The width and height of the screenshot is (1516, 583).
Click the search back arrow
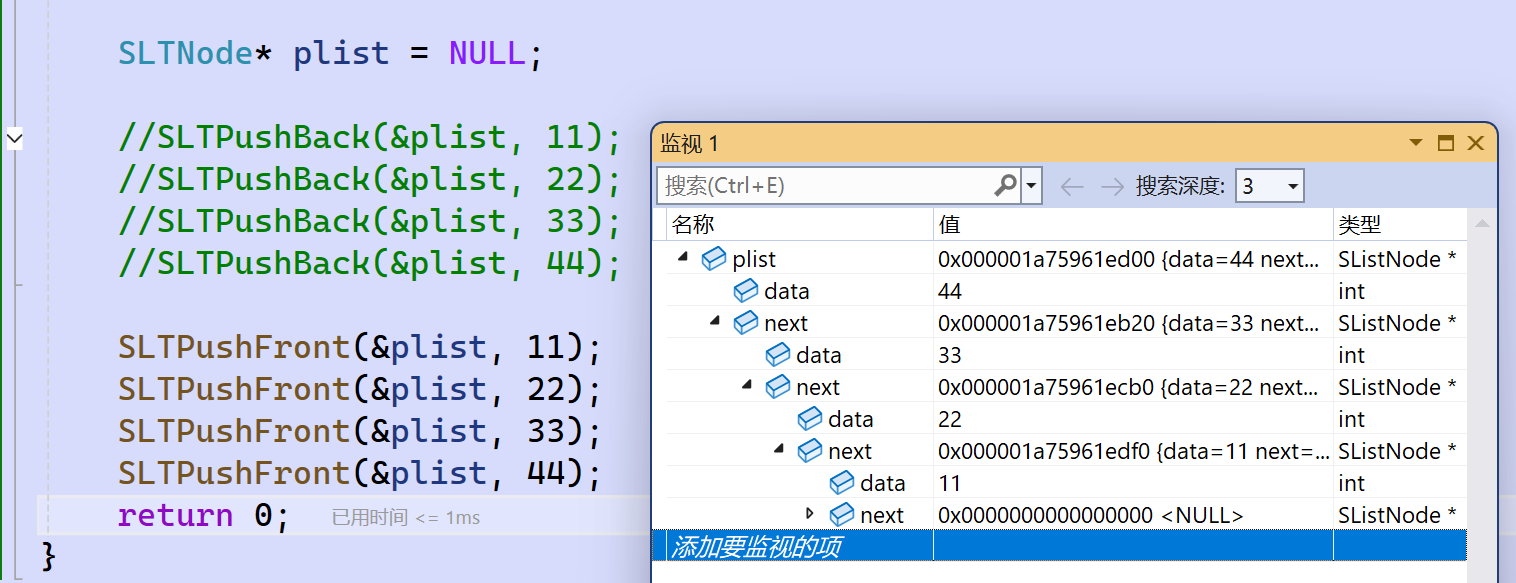click(1071, 186)
